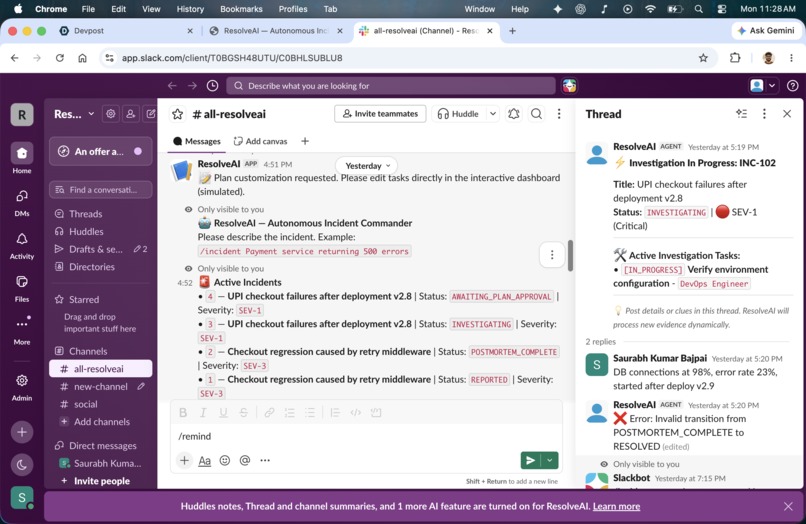Open channel notification bell settings
The width and height of the screenshot is (806, 524).
pos(514,114)
